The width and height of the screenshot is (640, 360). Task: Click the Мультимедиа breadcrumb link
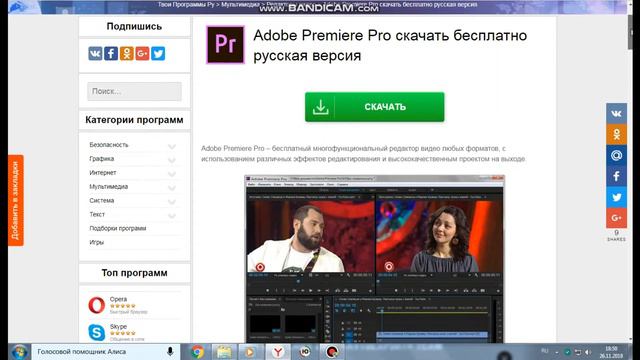coord(240,4)
